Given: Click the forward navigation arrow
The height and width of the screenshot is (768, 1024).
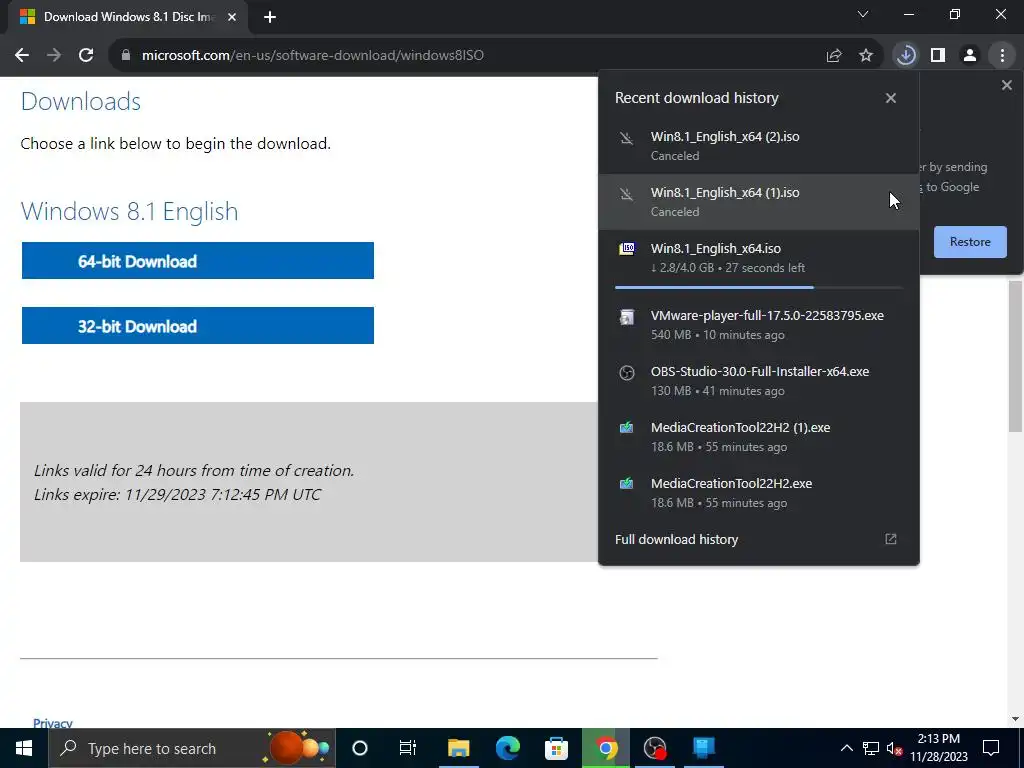Looking at the screenshot, I should pos(54,56).
